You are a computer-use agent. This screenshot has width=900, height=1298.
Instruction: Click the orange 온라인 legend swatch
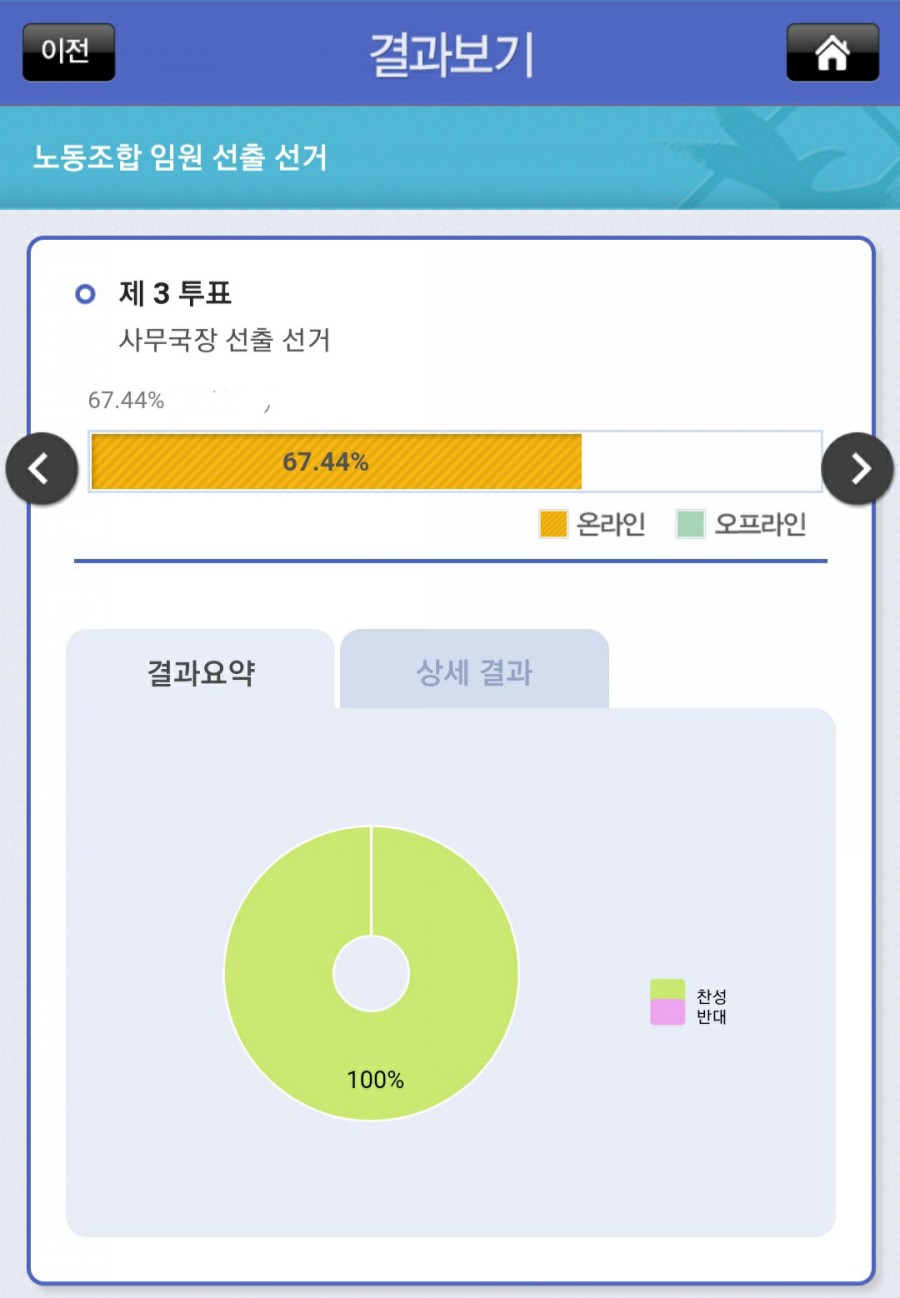pos(553,524)
